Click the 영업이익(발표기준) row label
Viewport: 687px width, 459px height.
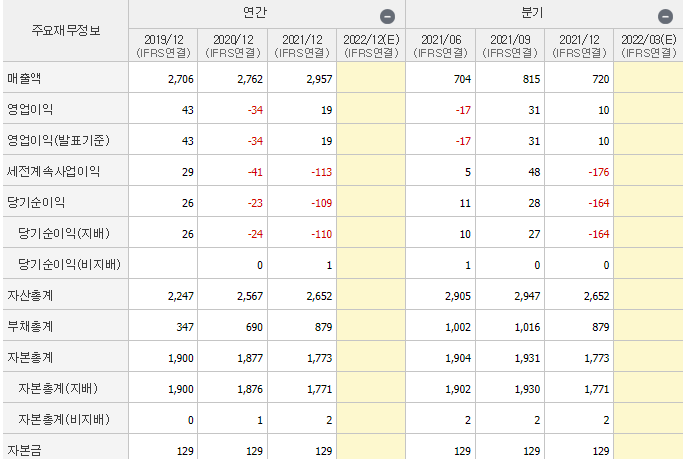click(x=58, y=140)
